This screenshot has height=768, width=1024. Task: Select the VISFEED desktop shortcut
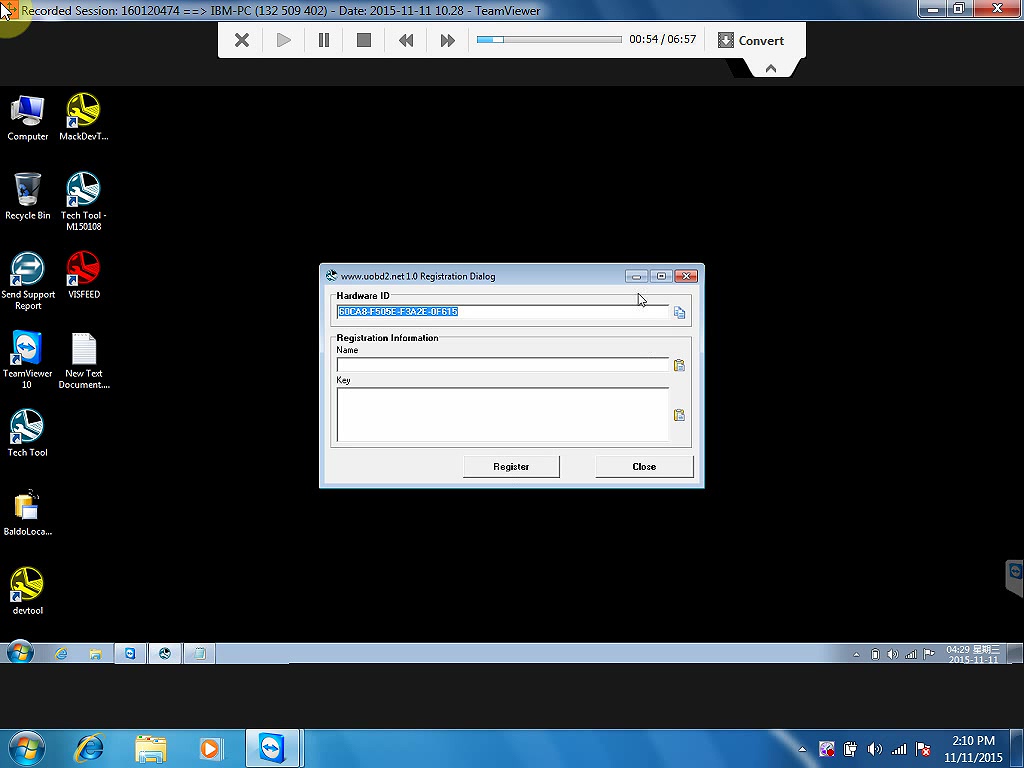click(x=84, y=276)
